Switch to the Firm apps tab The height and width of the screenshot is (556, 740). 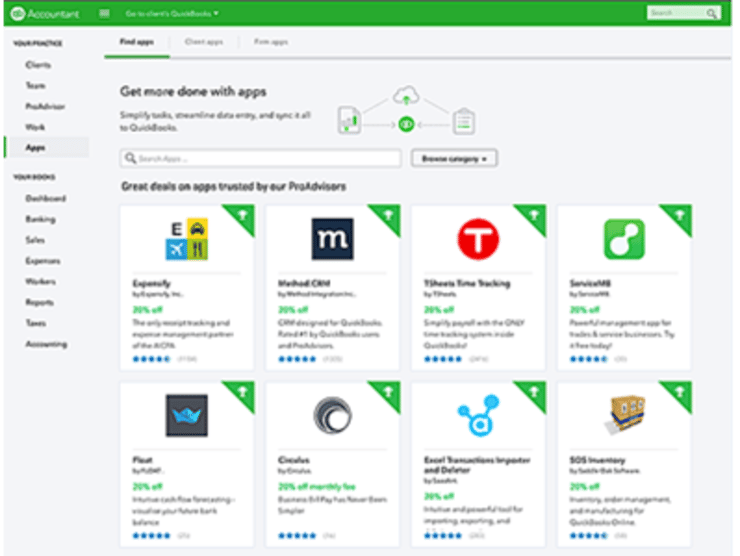(271, 42)
